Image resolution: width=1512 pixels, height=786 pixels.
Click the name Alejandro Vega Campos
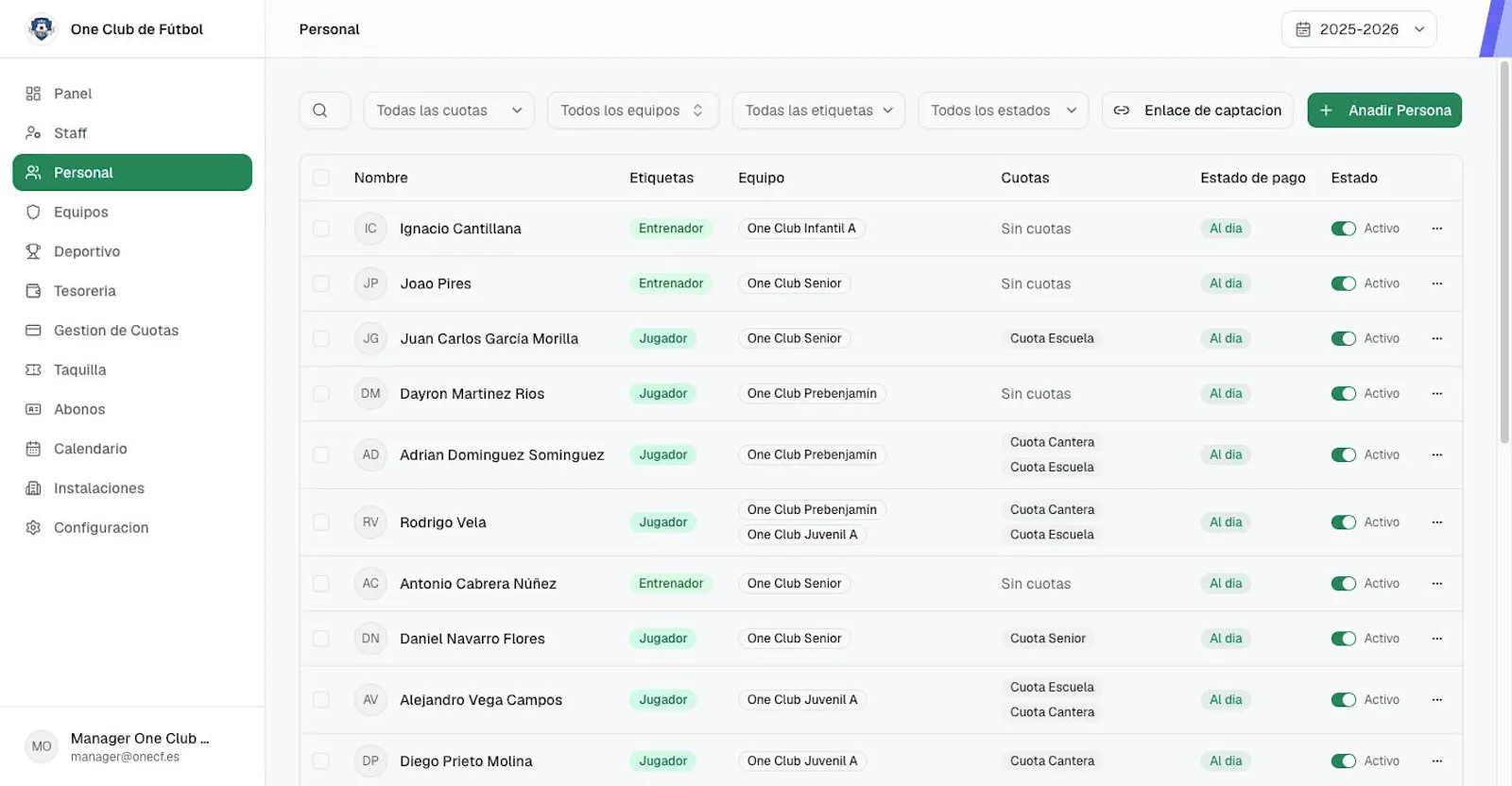click(481, 700)
